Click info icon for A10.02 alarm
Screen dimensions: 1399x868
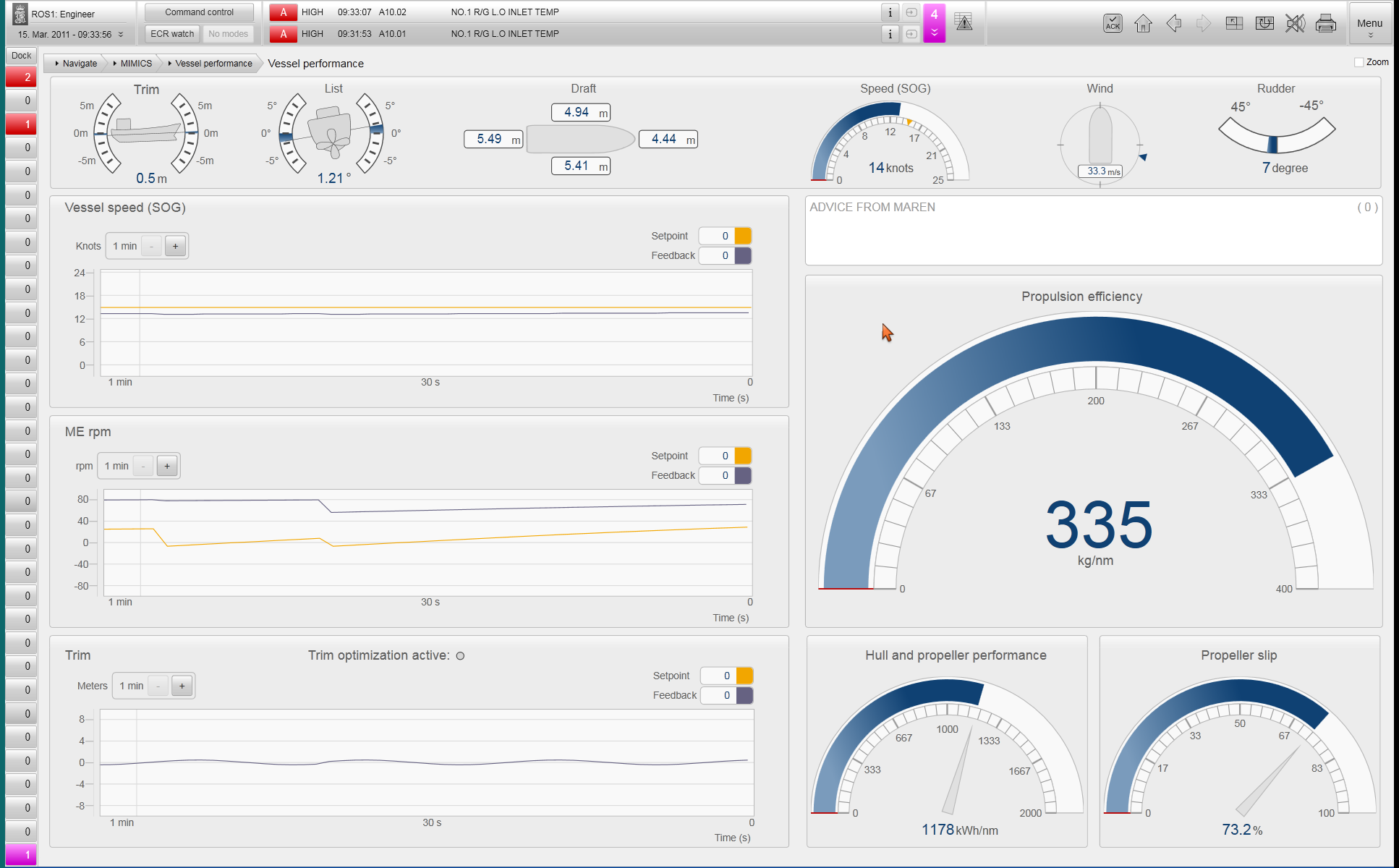point(890,12)
